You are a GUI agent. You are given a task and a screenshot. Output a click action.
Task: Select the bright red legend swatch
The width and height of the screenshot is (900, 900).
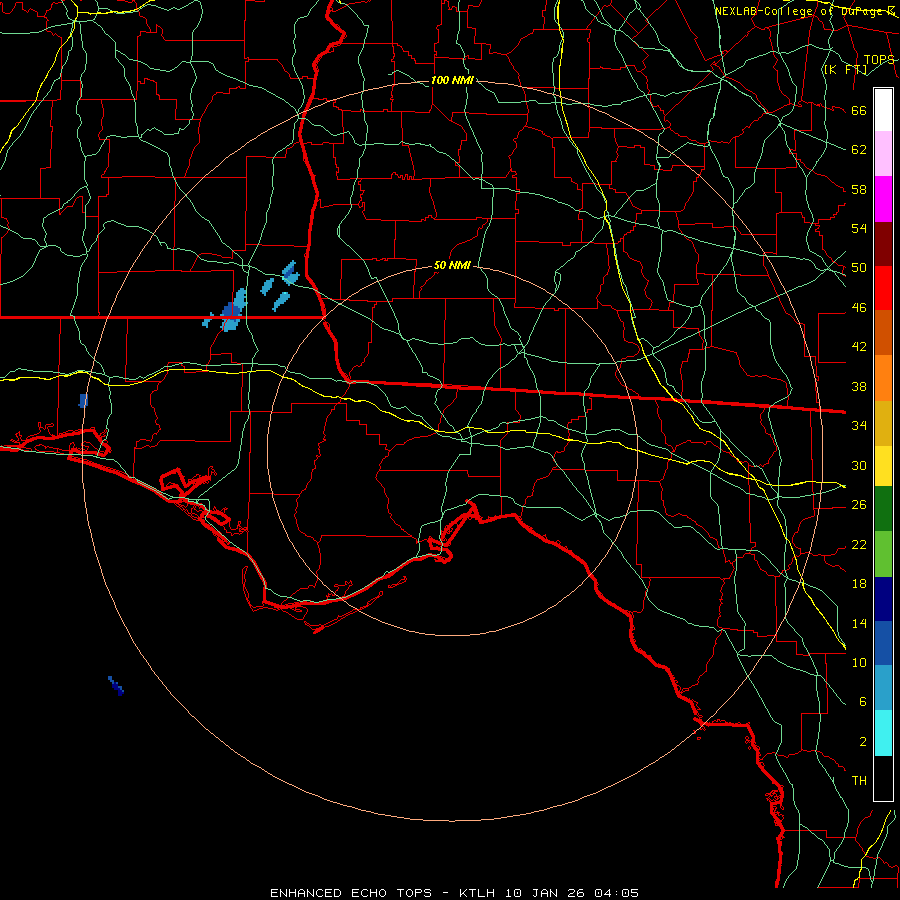click(x=883, y=288)
